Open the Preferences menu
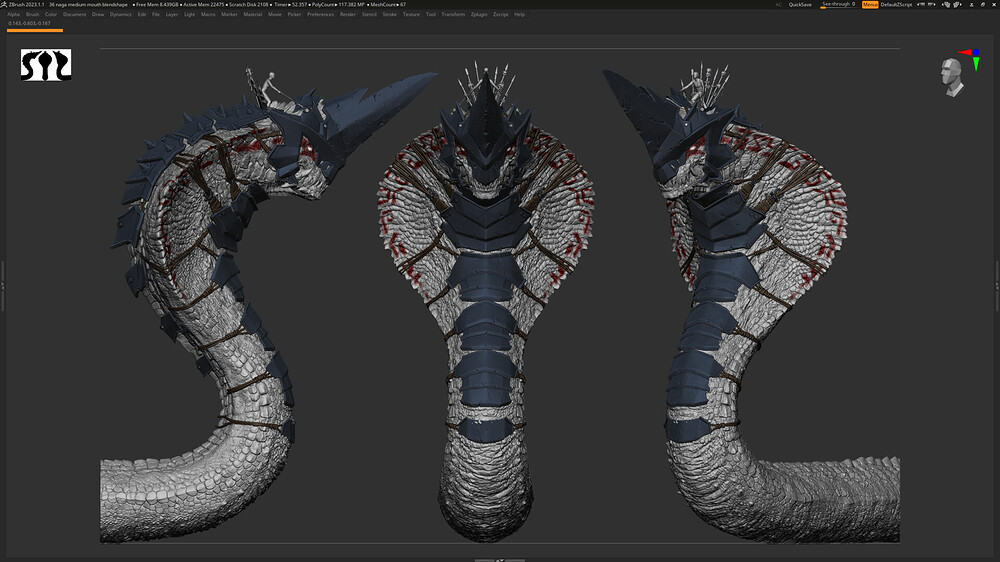This screenshot has height=562, width=1000. tap(321, 15)
